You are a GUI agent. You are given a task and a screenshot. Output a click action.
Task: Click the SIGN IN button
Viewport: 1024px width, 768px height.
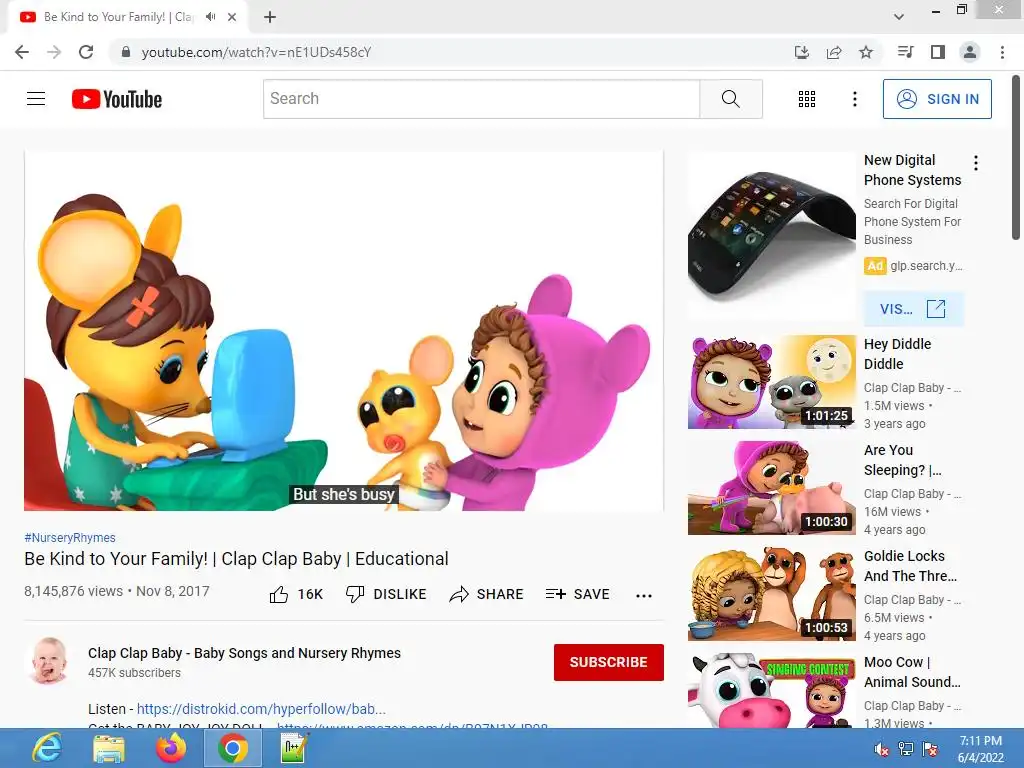[x=937, y=99]
